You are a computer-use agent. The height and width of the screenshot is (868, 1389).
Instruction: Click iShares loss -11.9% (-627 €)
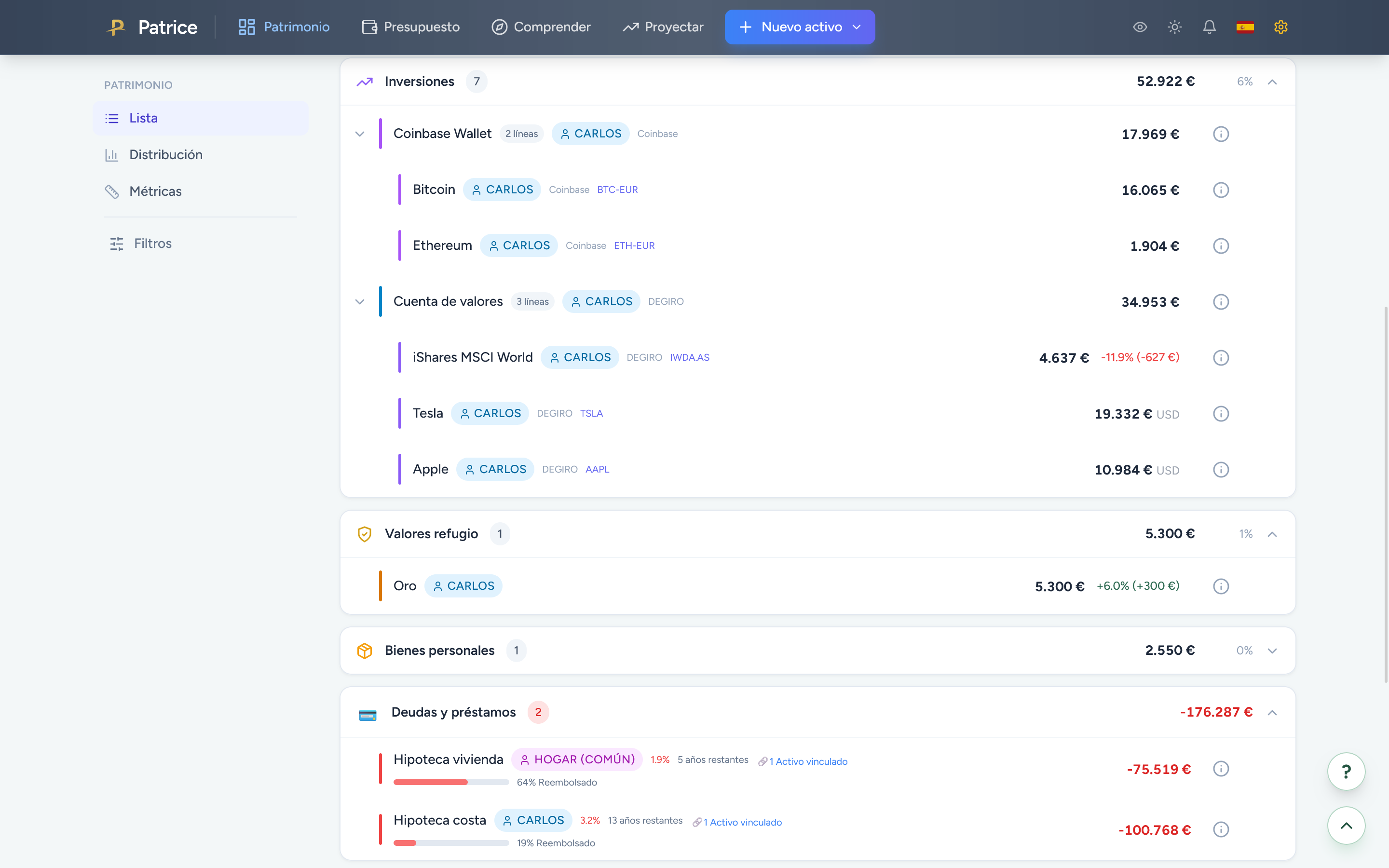pos(1140,358)
